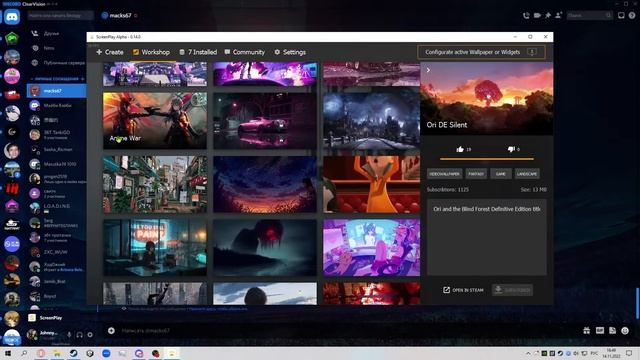Click the thumbs up like icon

coord(460,149)
